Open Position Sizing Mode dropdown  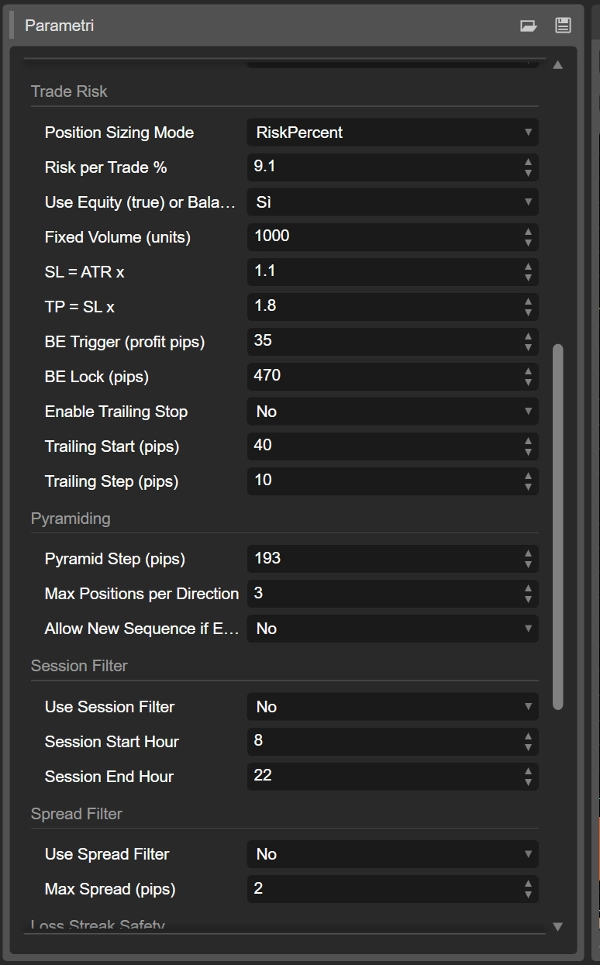pos(392,132)
